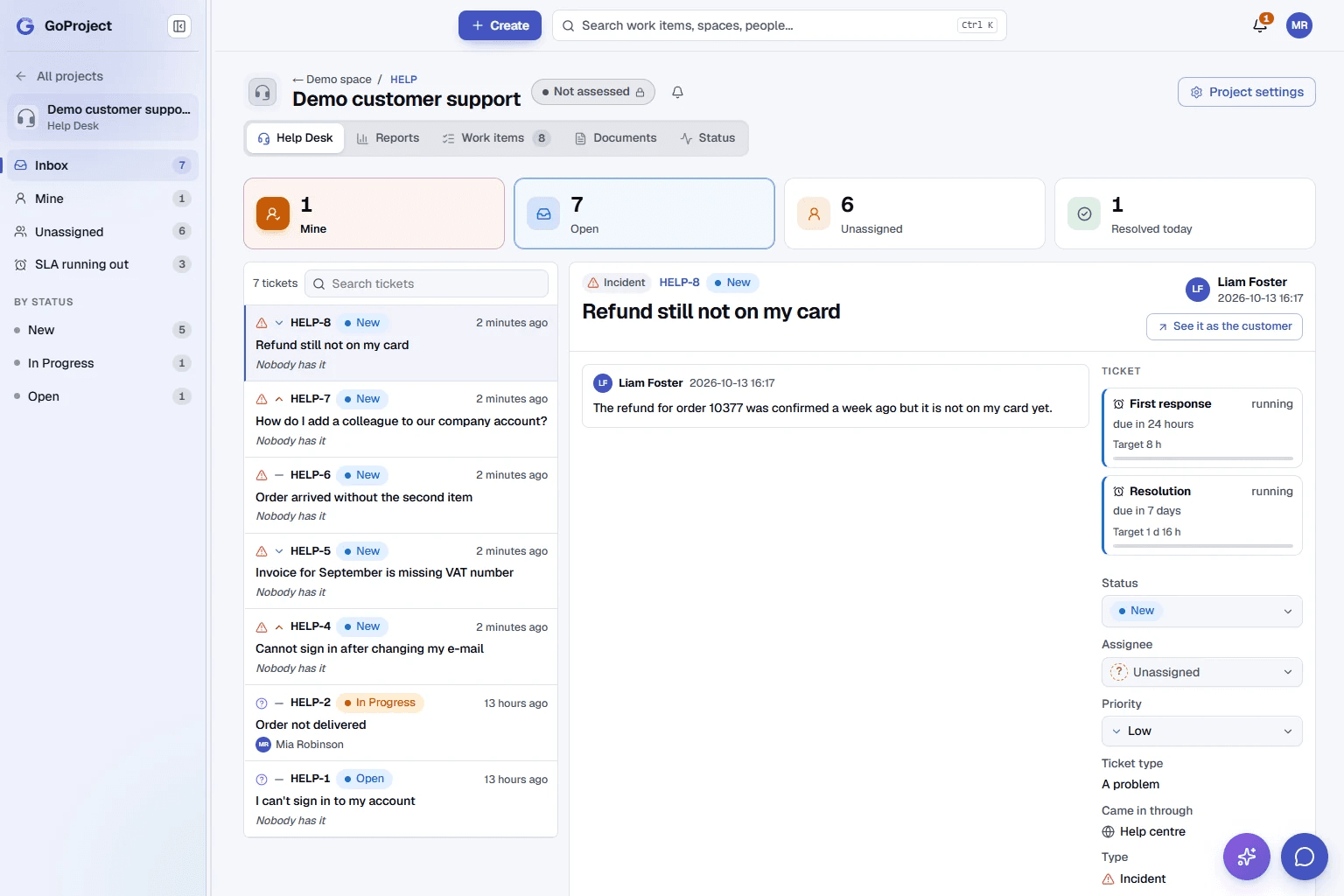Click the GoProject logo icon
This screenshot has height=896, width=1344.
click(x=25, y=26)
